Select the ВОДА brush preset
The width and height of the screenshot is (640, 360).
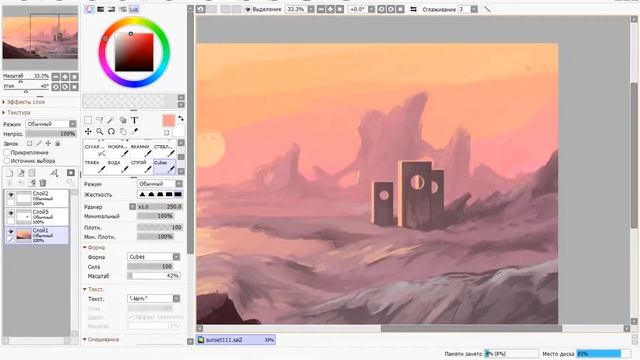[118, 166]
